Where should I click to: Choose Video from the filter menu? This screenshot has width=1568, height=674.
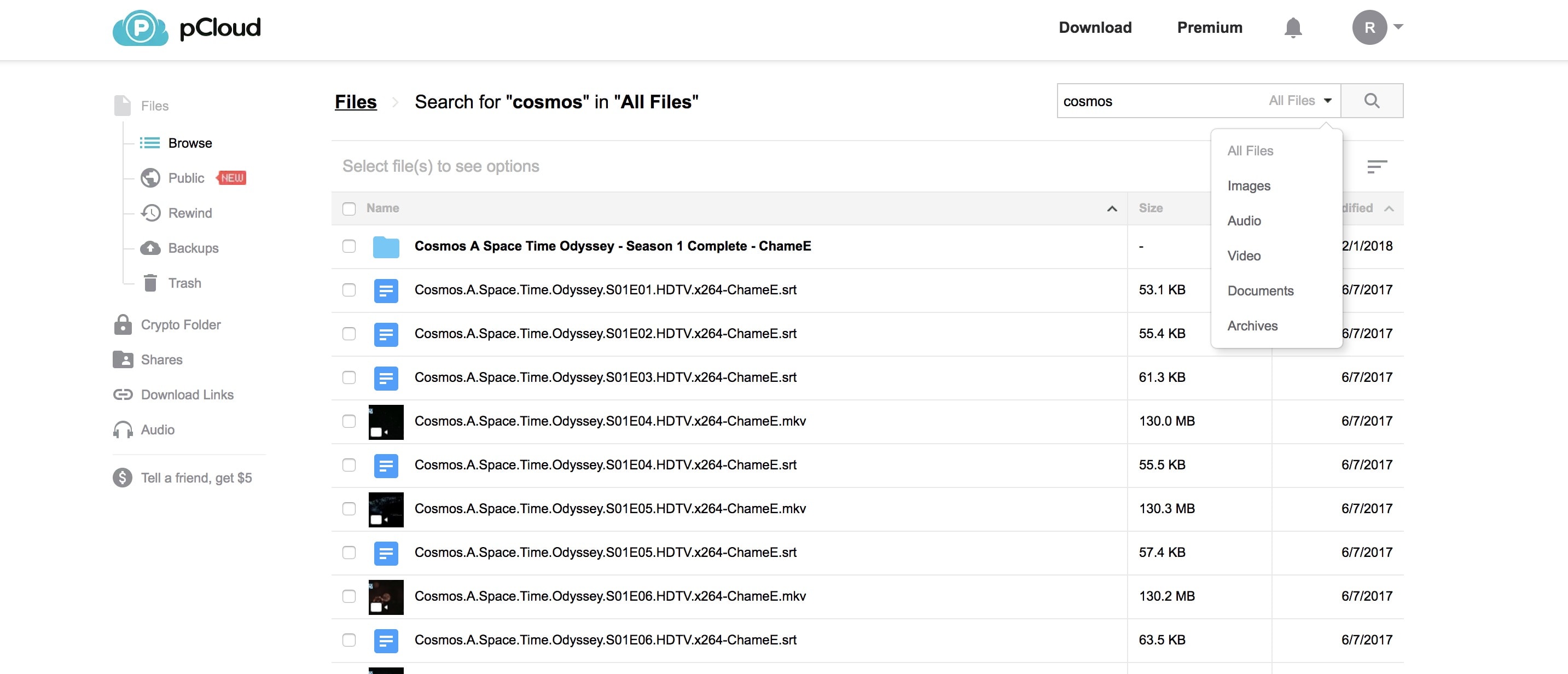[x=1244, y=255]
